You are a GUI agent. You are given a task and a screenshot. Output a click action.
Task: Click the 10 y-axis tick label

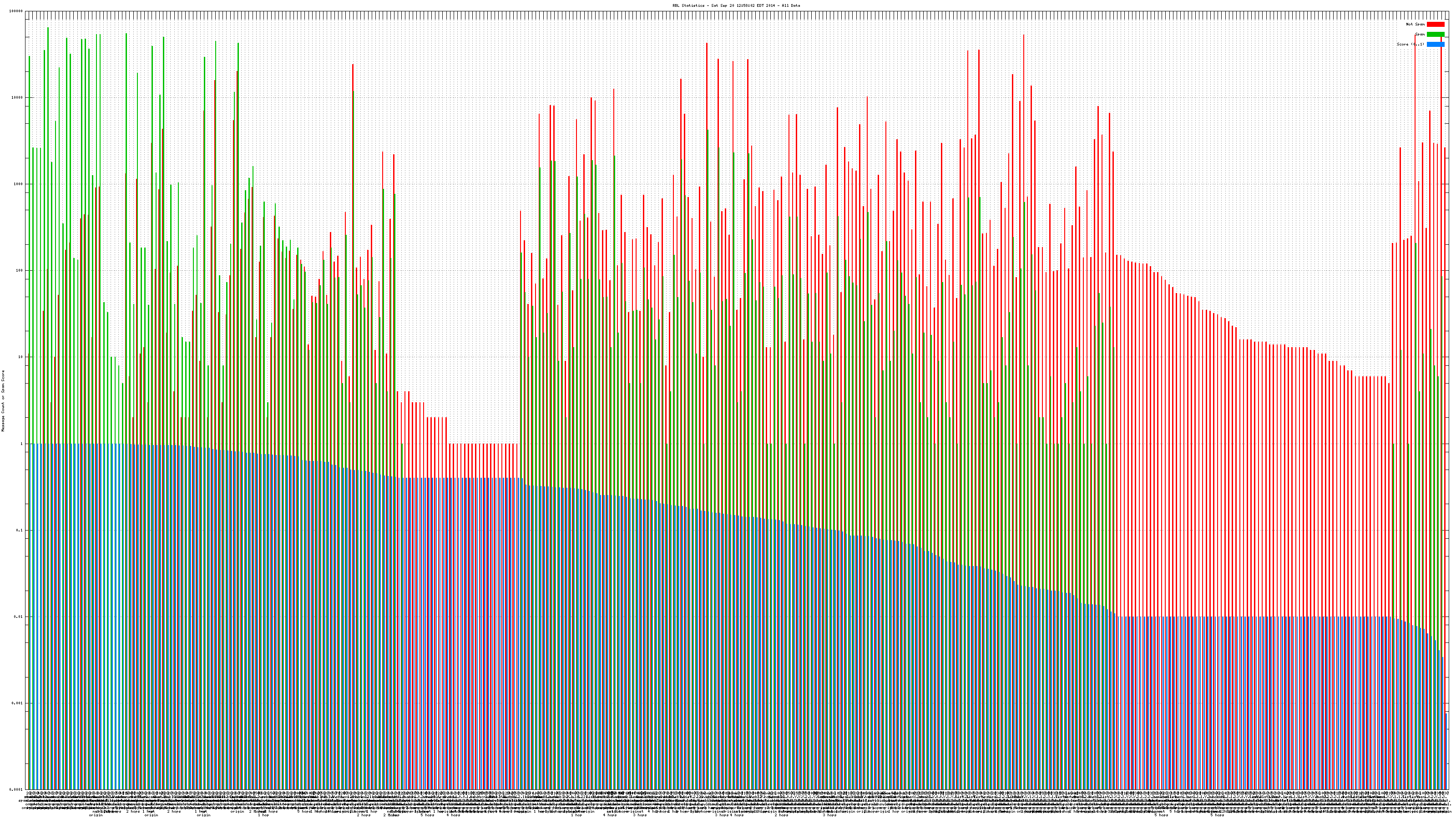coord(21,357)
